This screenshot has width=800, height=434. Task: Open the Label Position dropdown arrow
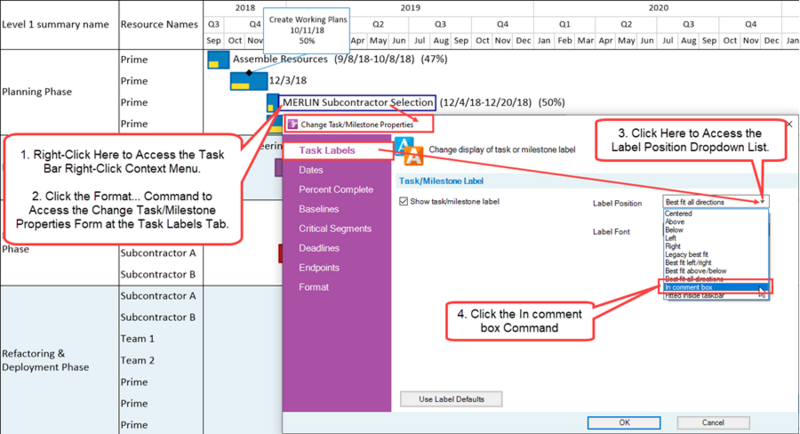(x=762, y=202)
